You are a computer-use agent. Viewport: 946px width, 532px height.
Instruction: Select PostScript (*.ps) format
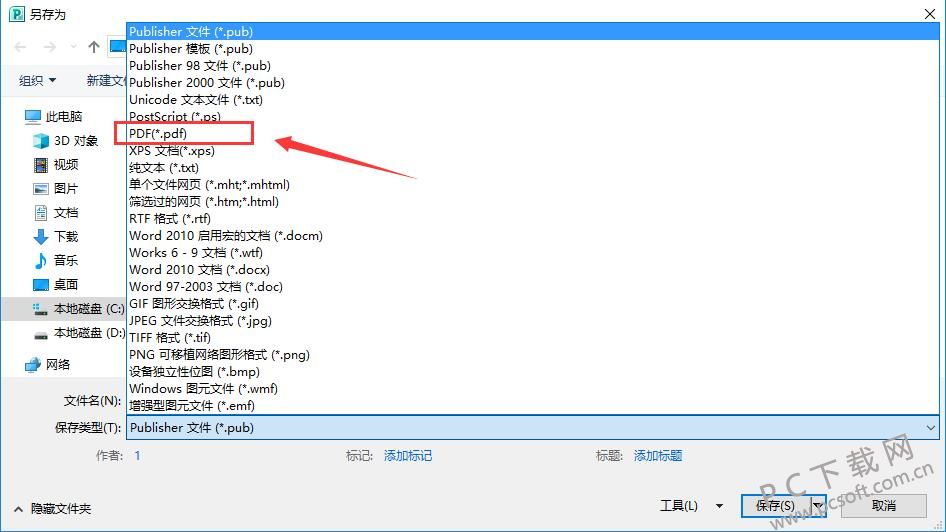tap(533, 116)
